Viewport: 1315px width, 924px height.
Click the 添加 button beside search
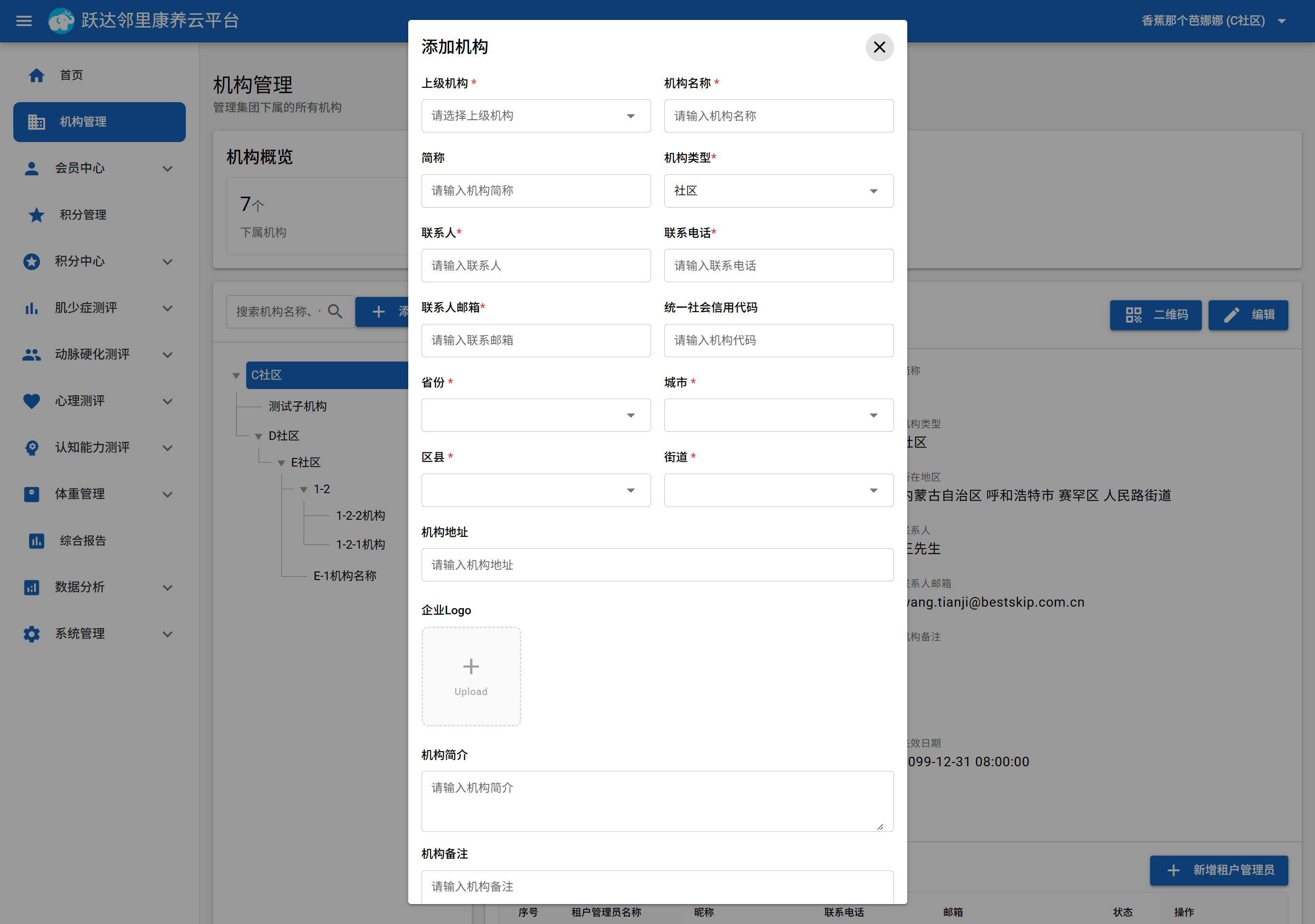(382, 312)
